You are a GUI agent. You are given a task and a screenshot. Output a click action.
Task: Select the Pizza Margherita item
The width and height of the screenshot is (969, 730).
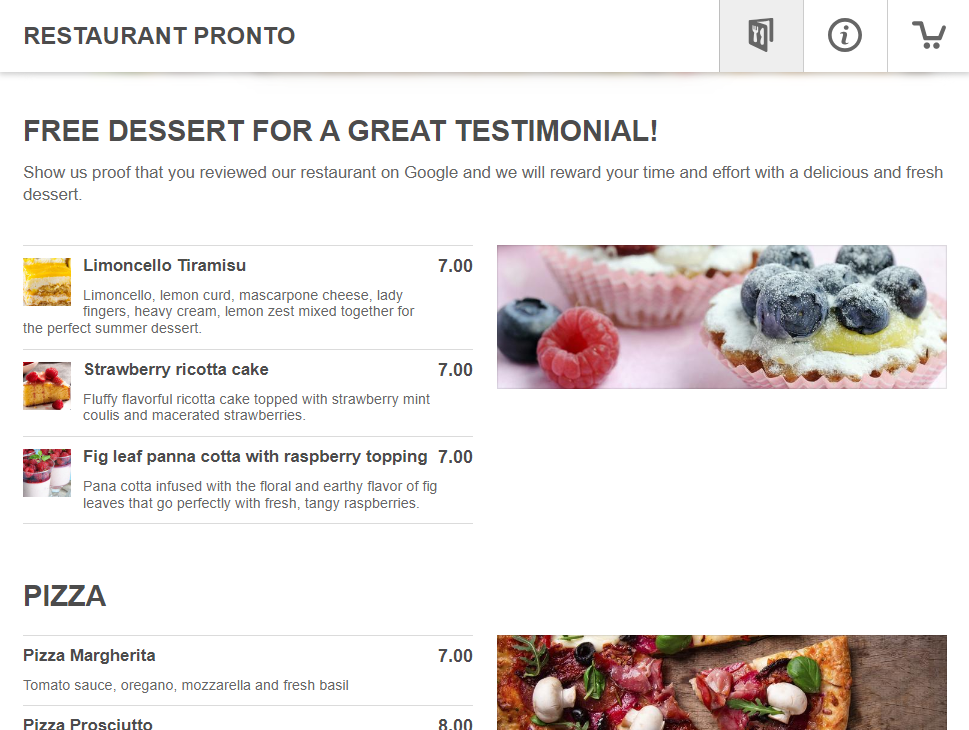pos(248,671)
